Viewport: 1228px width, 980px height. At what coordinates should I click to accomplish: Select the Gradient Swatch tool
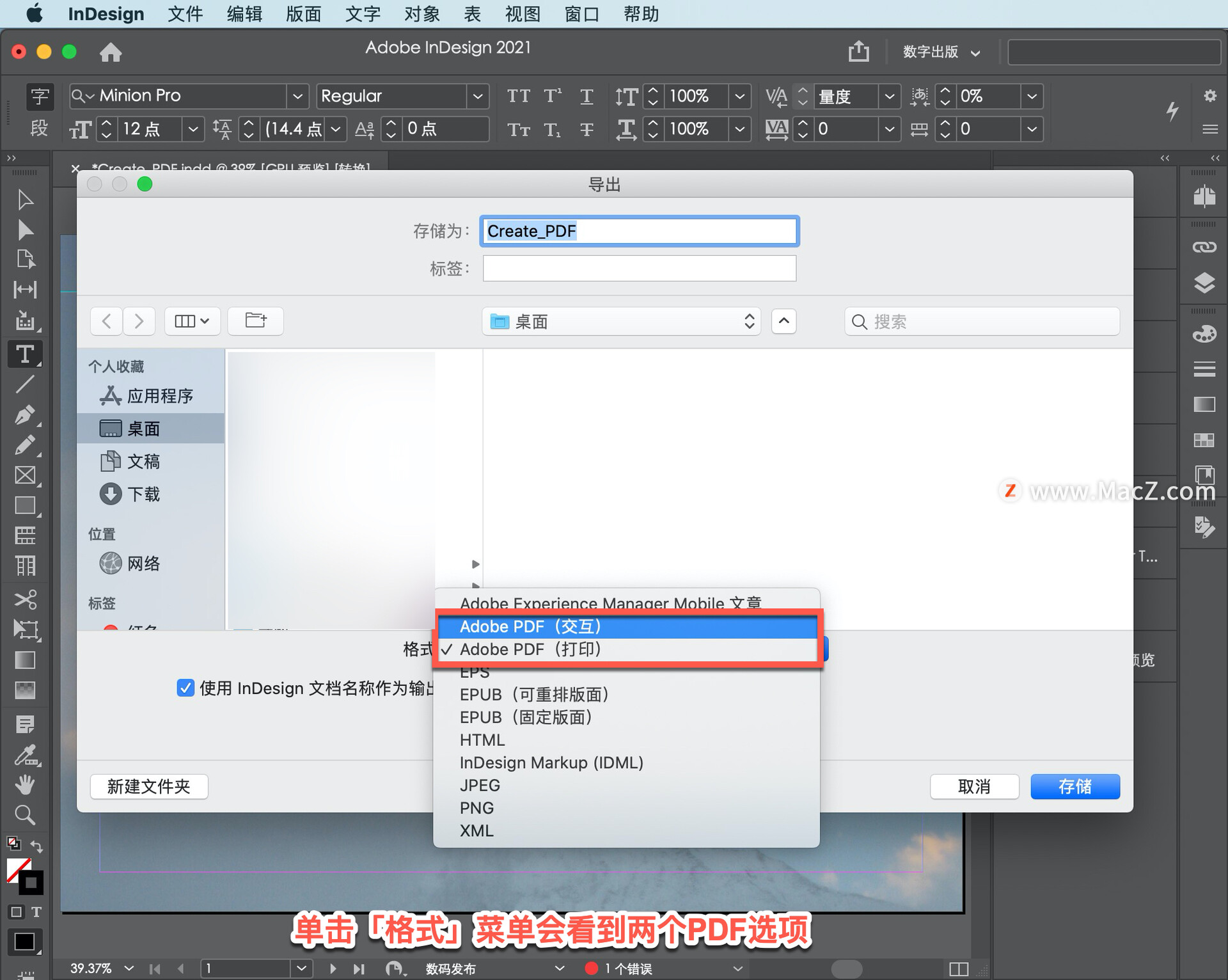pyautogui.click(x=25, y=660)
